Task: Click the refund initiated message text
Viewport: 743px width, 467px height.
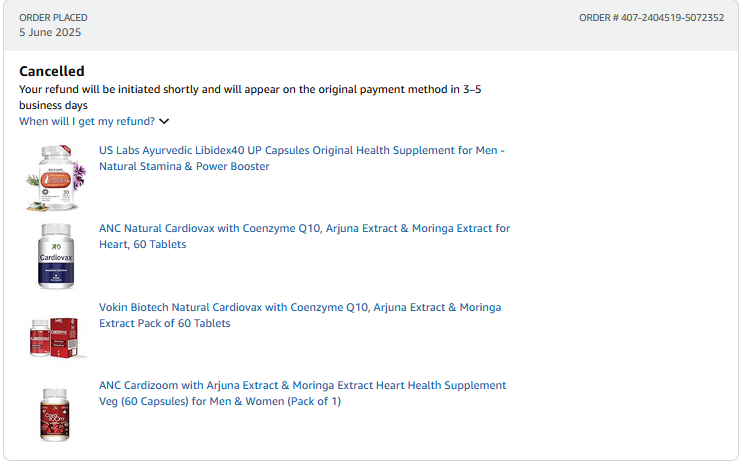Action: click(250, 97)
